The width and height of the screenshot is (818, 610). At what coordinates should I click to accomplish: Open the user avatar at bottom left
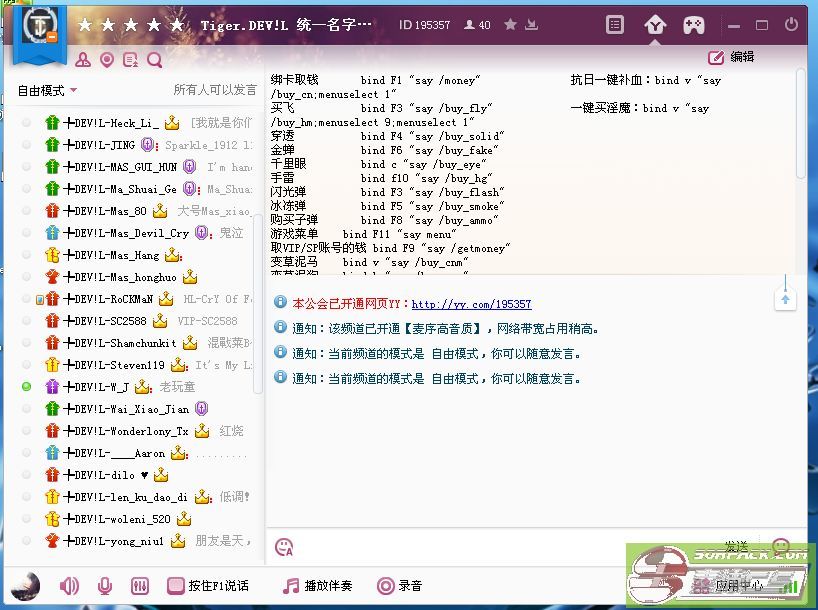click(25, 585)
